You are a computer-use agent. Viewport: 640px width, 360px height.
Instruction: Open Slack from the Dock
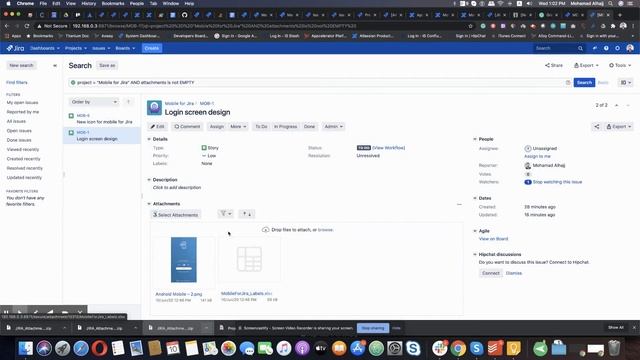(x=440, y=348)
